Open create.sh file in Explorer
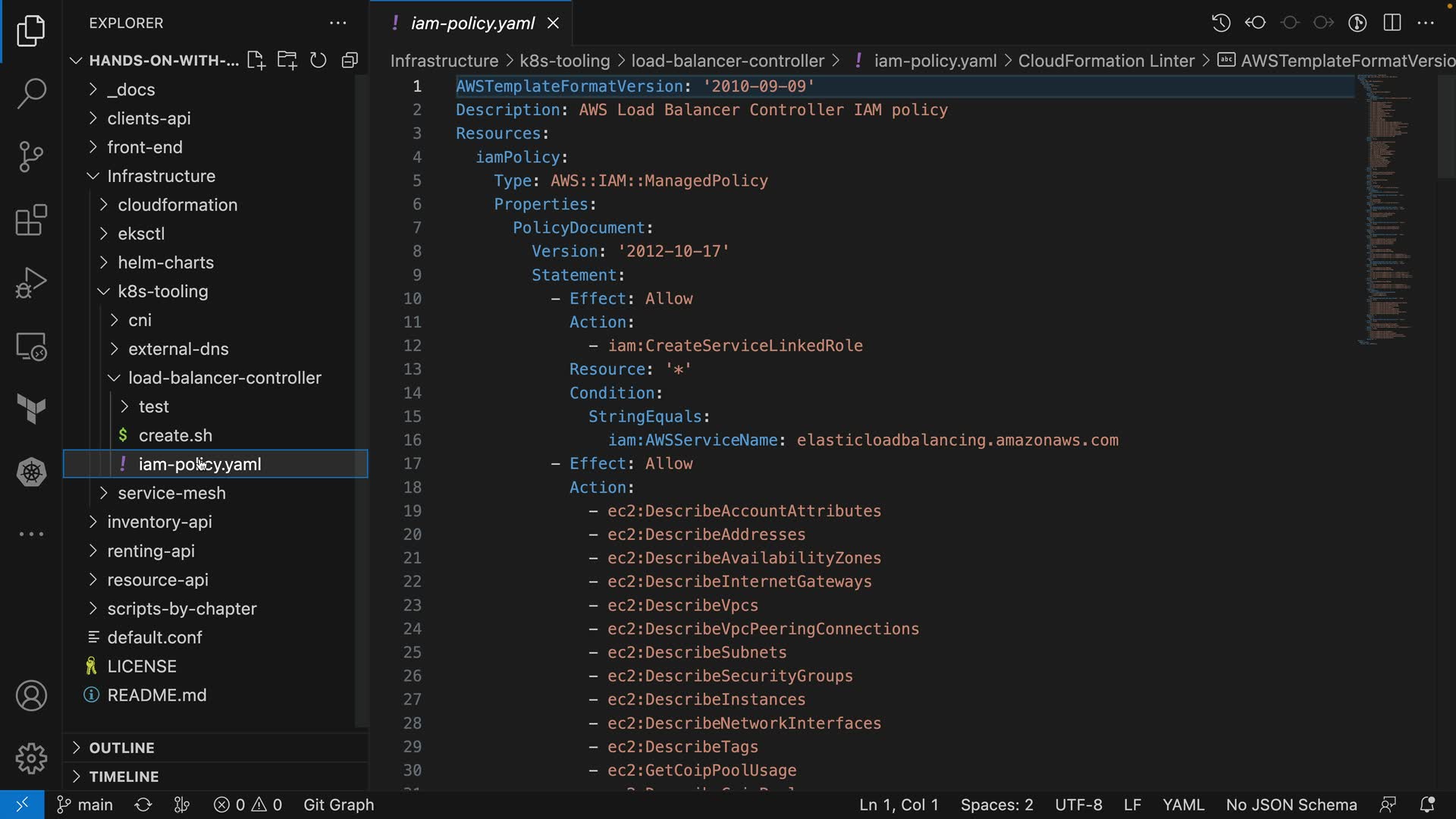The height and width of the screenshot is (819, 1456). (x=175, y=435)
